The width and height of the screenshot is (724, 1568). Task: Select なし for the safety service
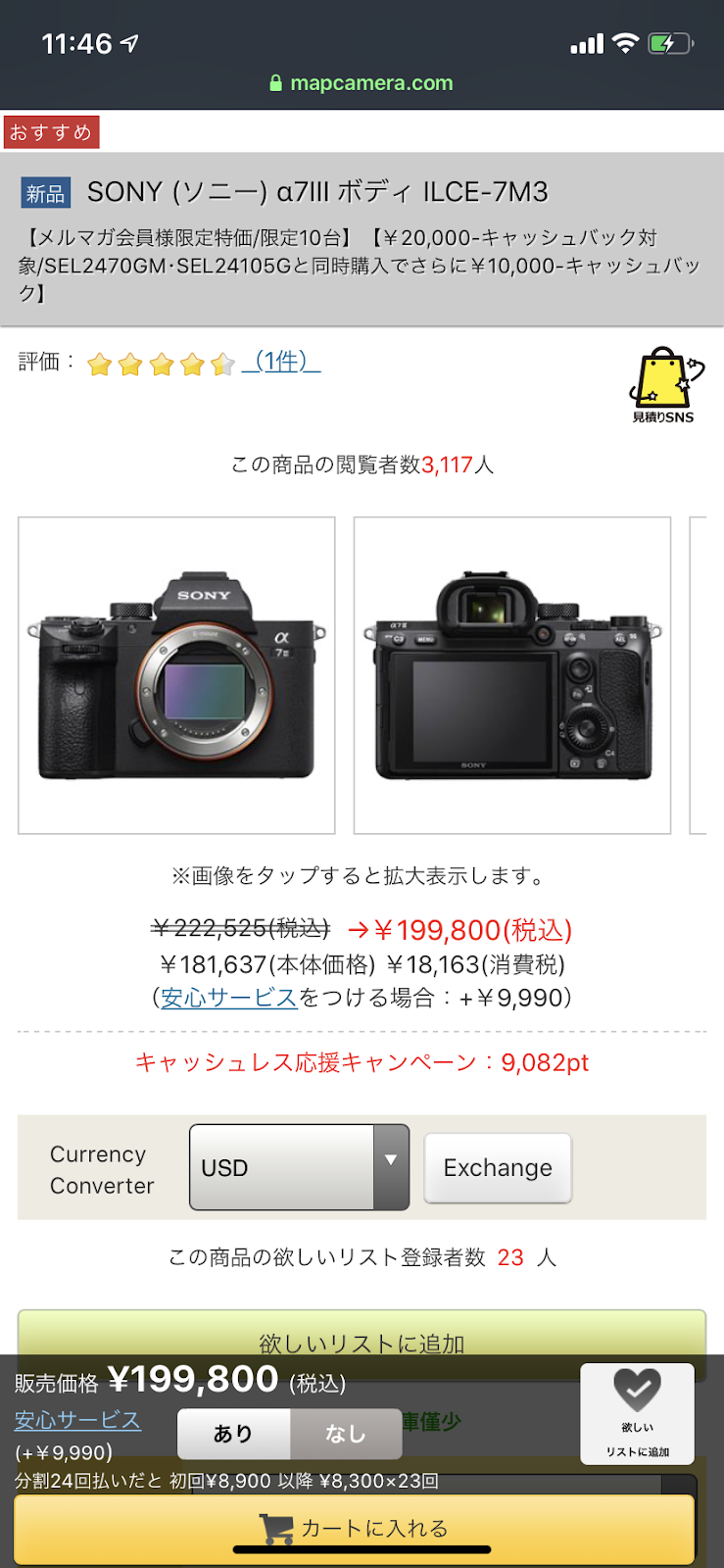346,1434
